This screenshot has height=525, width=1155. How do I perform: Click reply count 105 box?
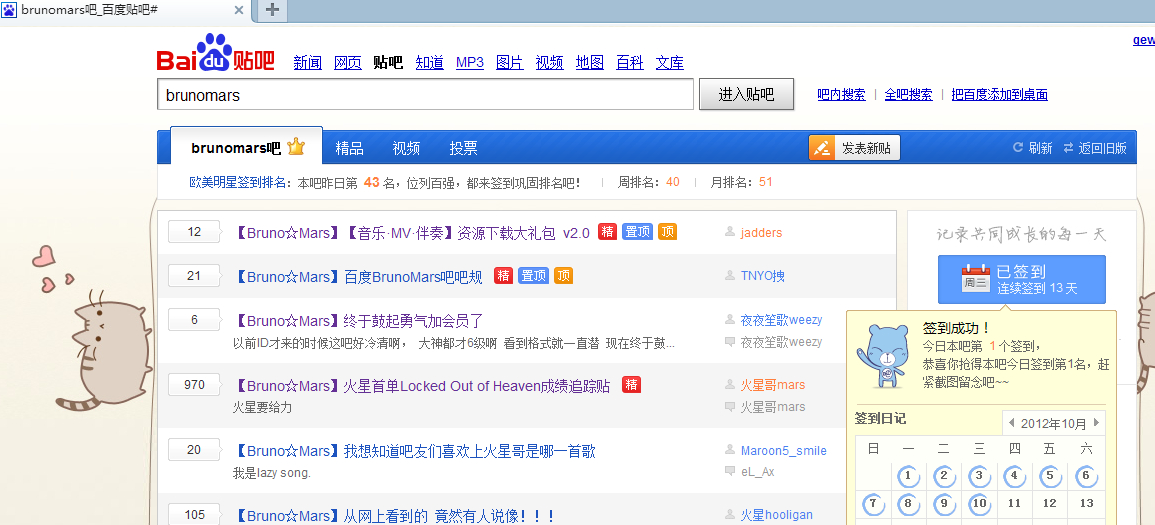pyautogui.click(x=194, y=515)
